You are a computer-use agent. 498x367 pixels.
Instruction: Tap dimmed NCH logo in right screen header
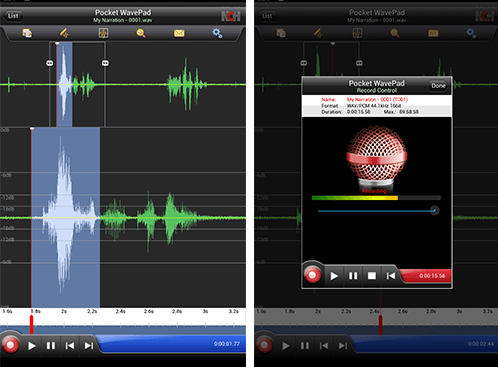pyautogui.click(x=485, y=16)
